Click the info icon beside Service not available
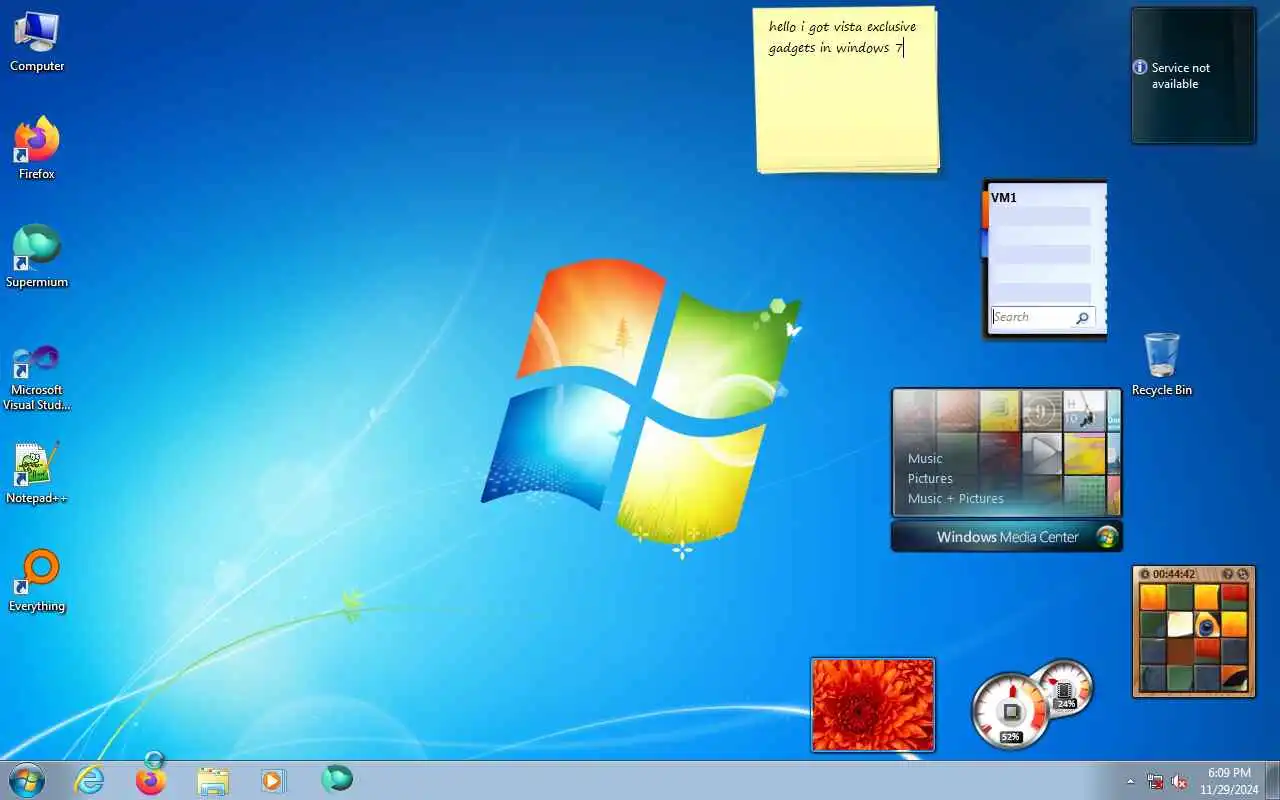The height and width of the screenshot is (800, 1280). 1140,68
